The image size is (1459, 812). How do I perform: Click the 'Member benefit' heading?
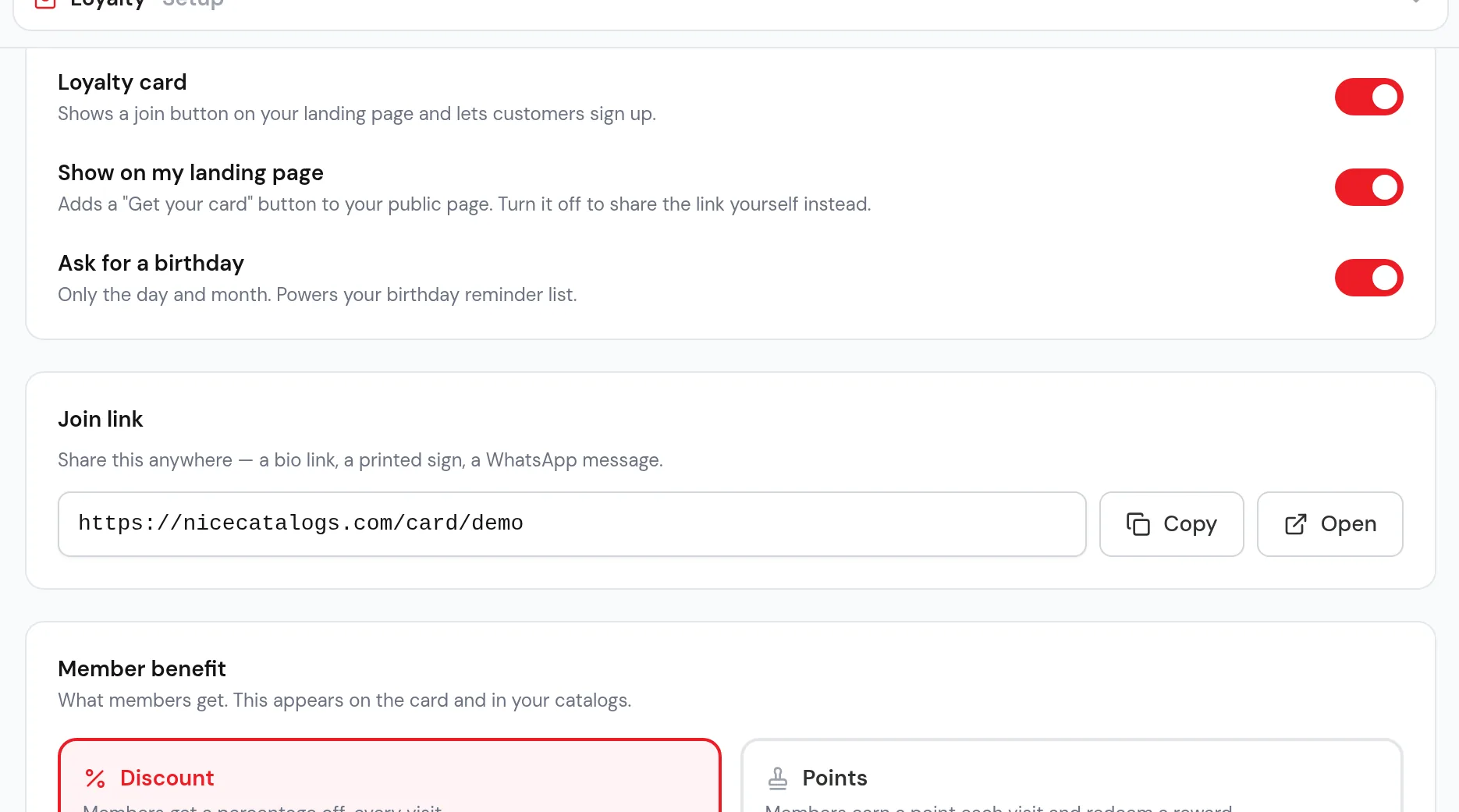pyautogui.click(x=142, y=669)
